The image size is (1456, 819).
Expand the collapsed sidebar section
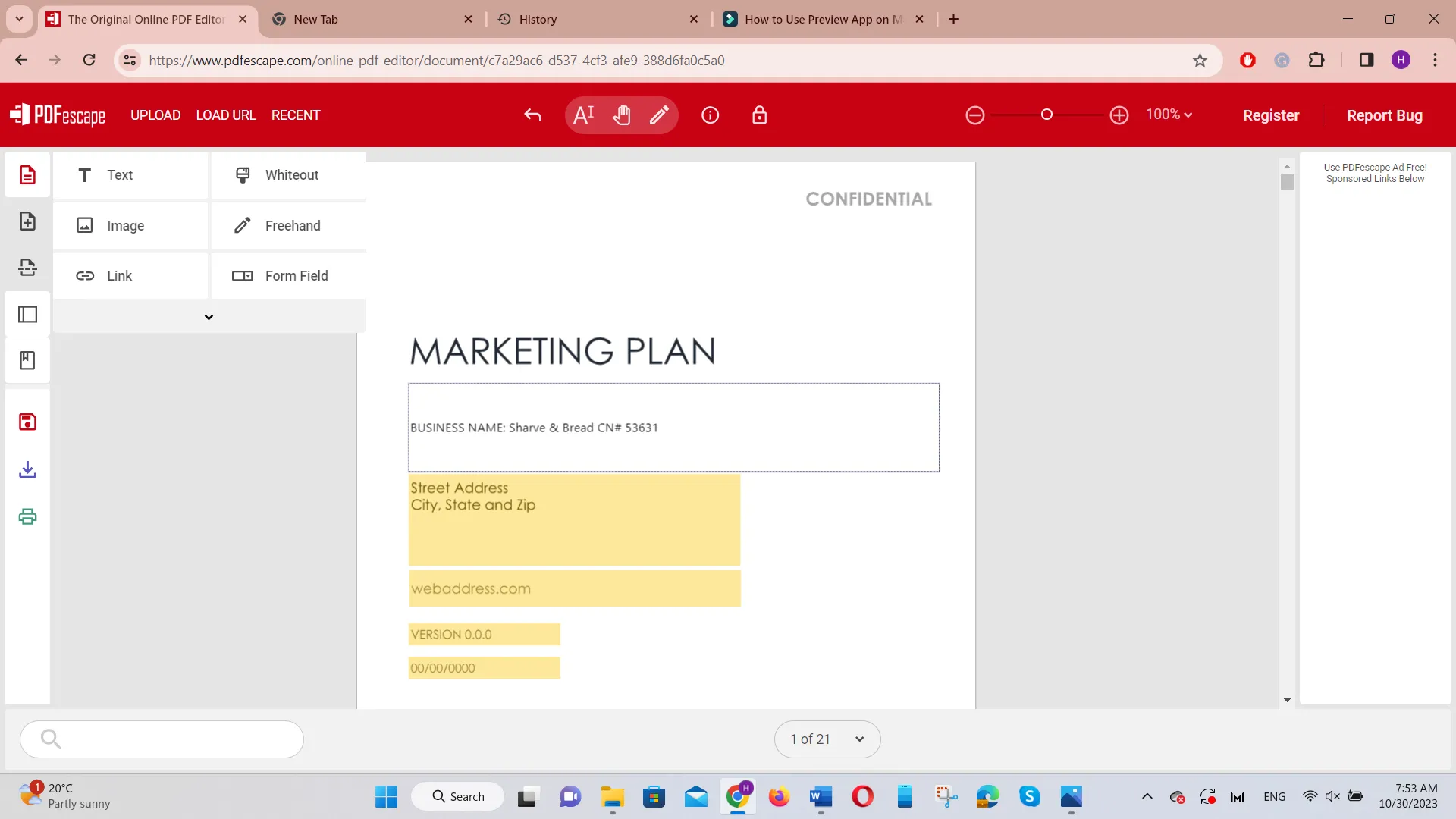[x=209, y=317]
